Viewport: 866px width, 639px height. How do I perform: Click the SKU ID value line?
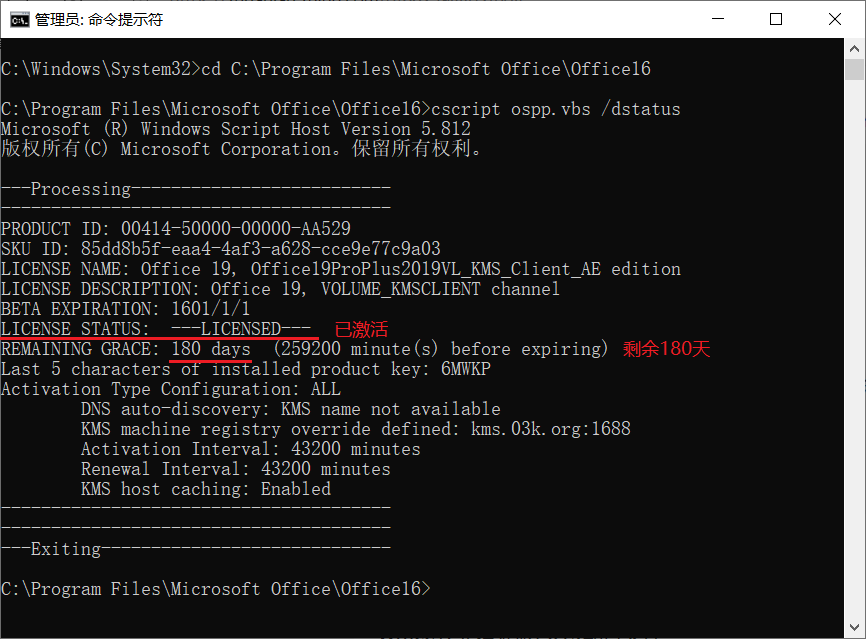[221, 249]
